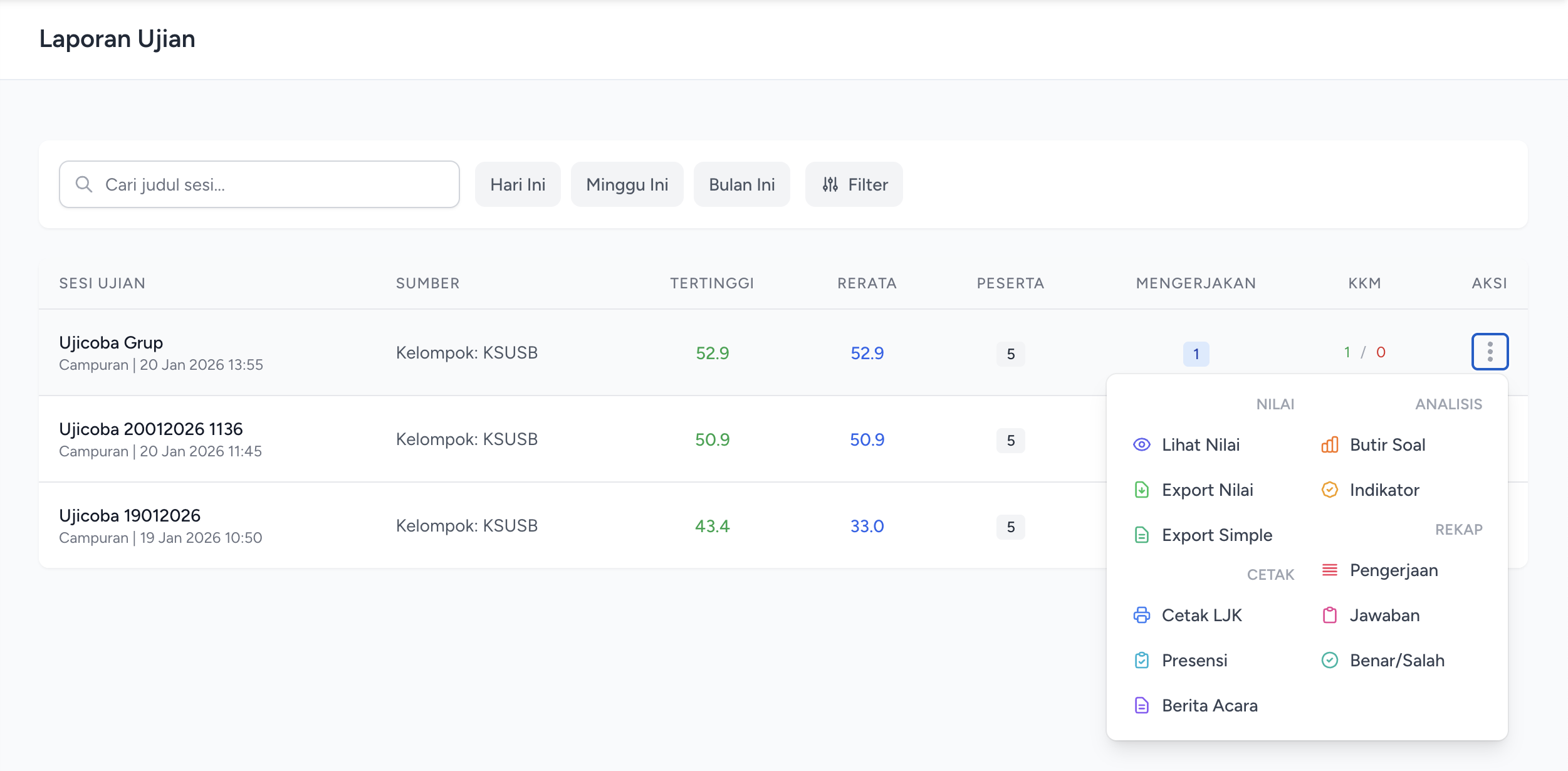
Task: Select Berita Acara from the action menu
Action: (1210, 706)
